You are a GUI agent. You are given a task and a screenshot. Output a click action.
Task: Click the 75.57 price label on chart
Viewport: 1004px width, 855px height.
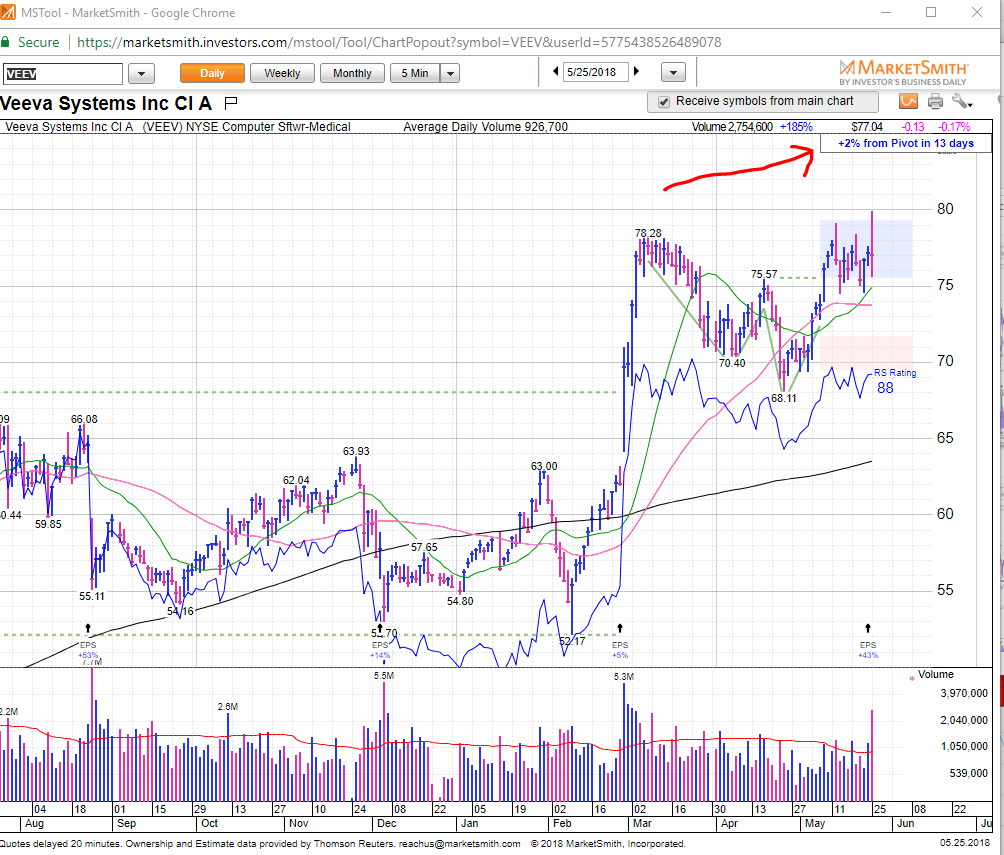[764, 274]
